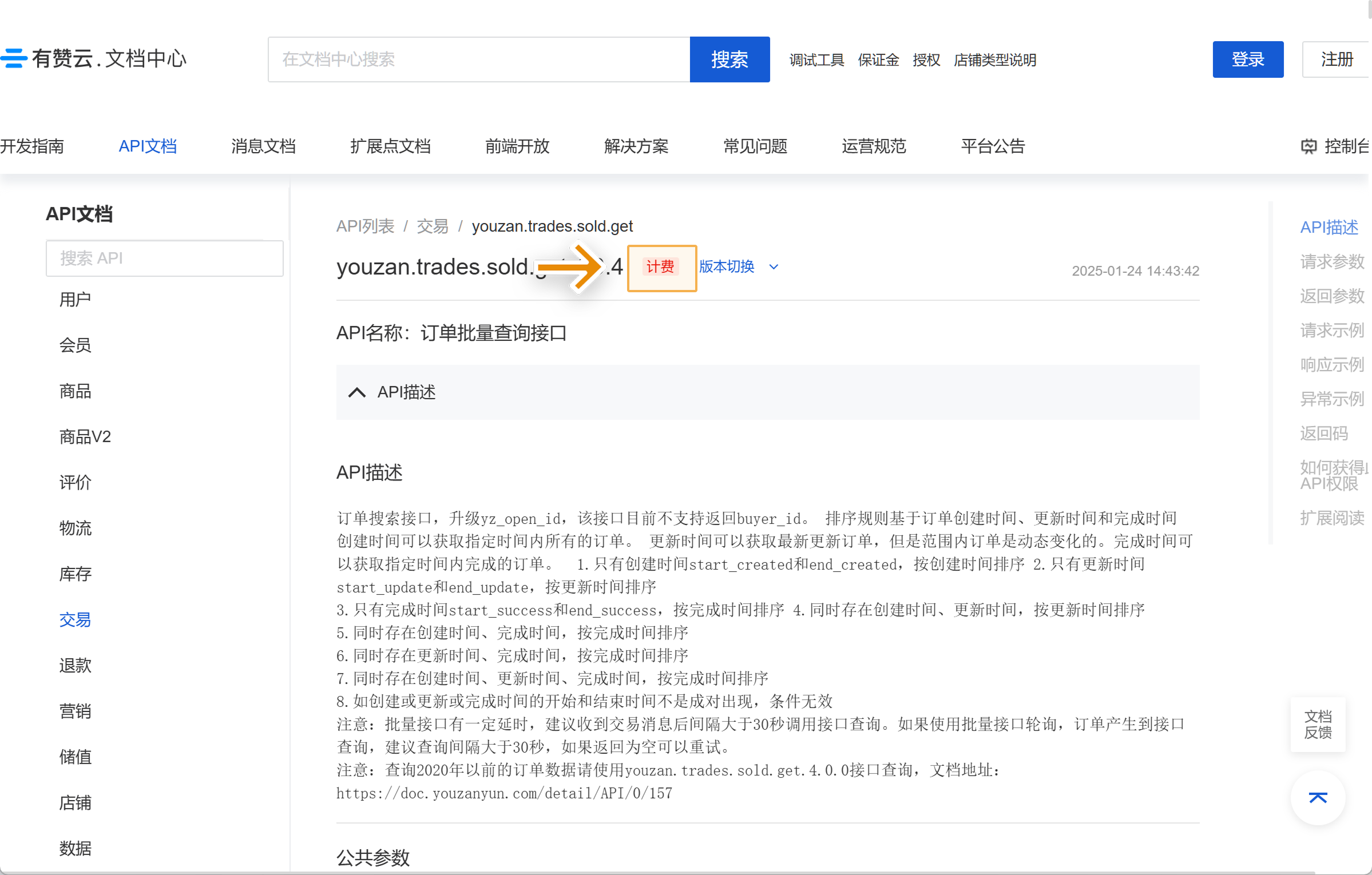Focus the 在文档中心搜索 search field
Viewport: 1372px width, 875px height.
tap(479, 59)
